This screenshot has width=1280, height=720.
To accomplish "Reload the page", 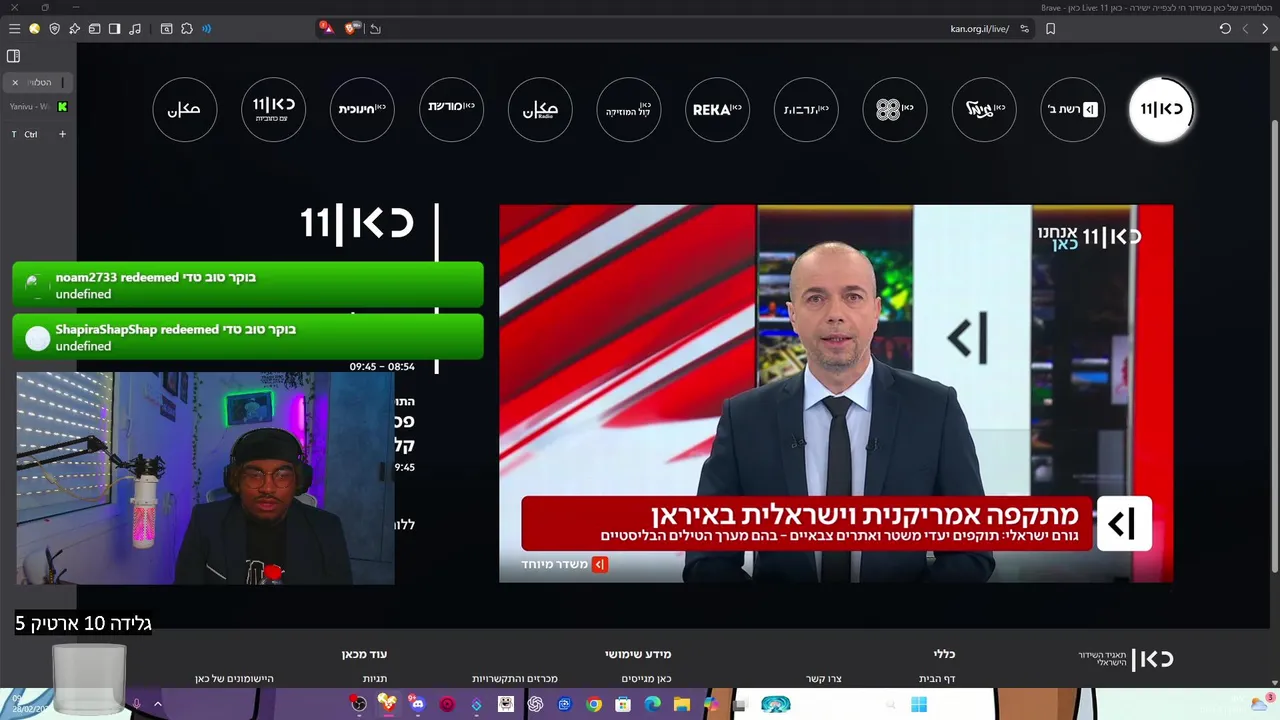I will [x=1225, y=29].
